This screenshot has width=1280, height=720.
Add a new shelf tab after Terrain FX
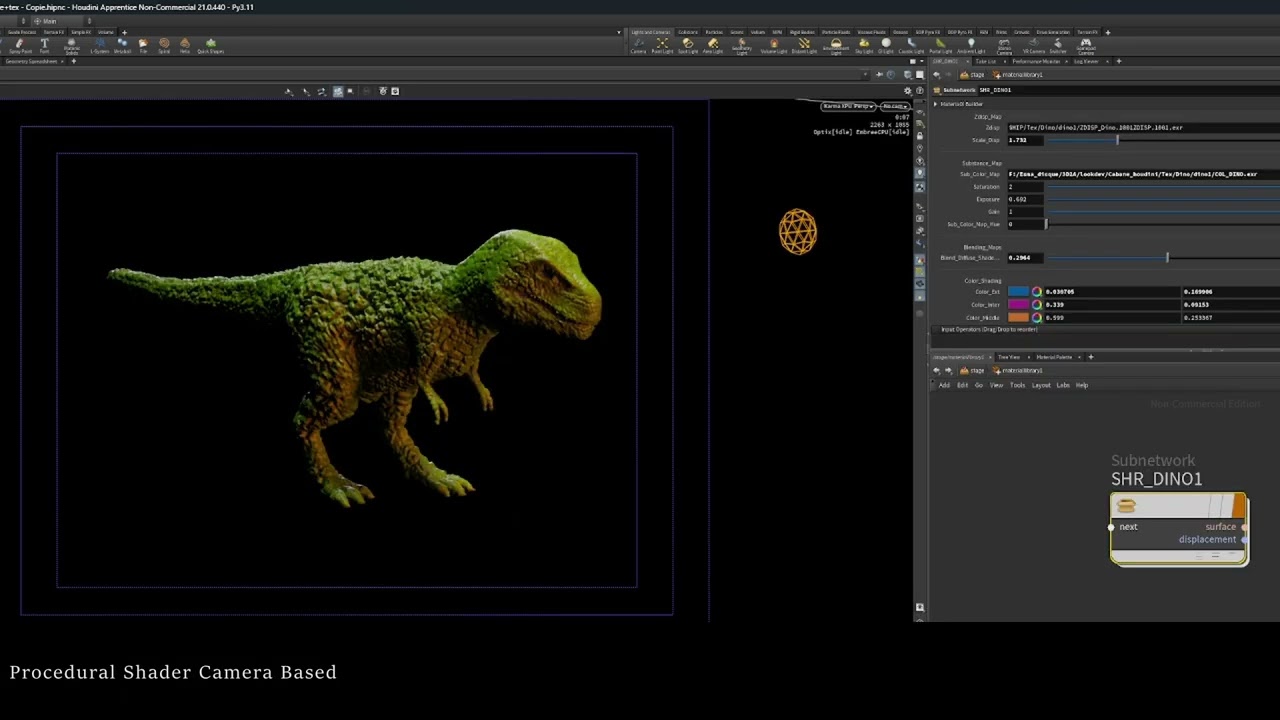pos(1108,32)
